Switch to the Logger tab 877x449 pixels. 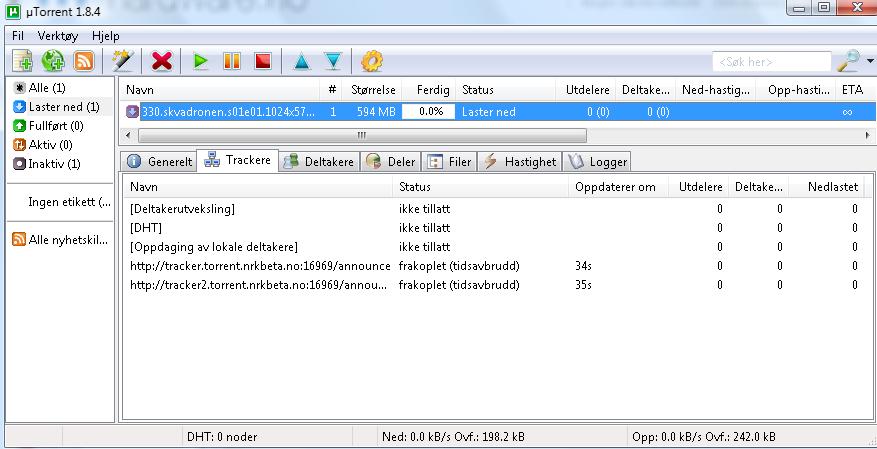pos(597,162)
